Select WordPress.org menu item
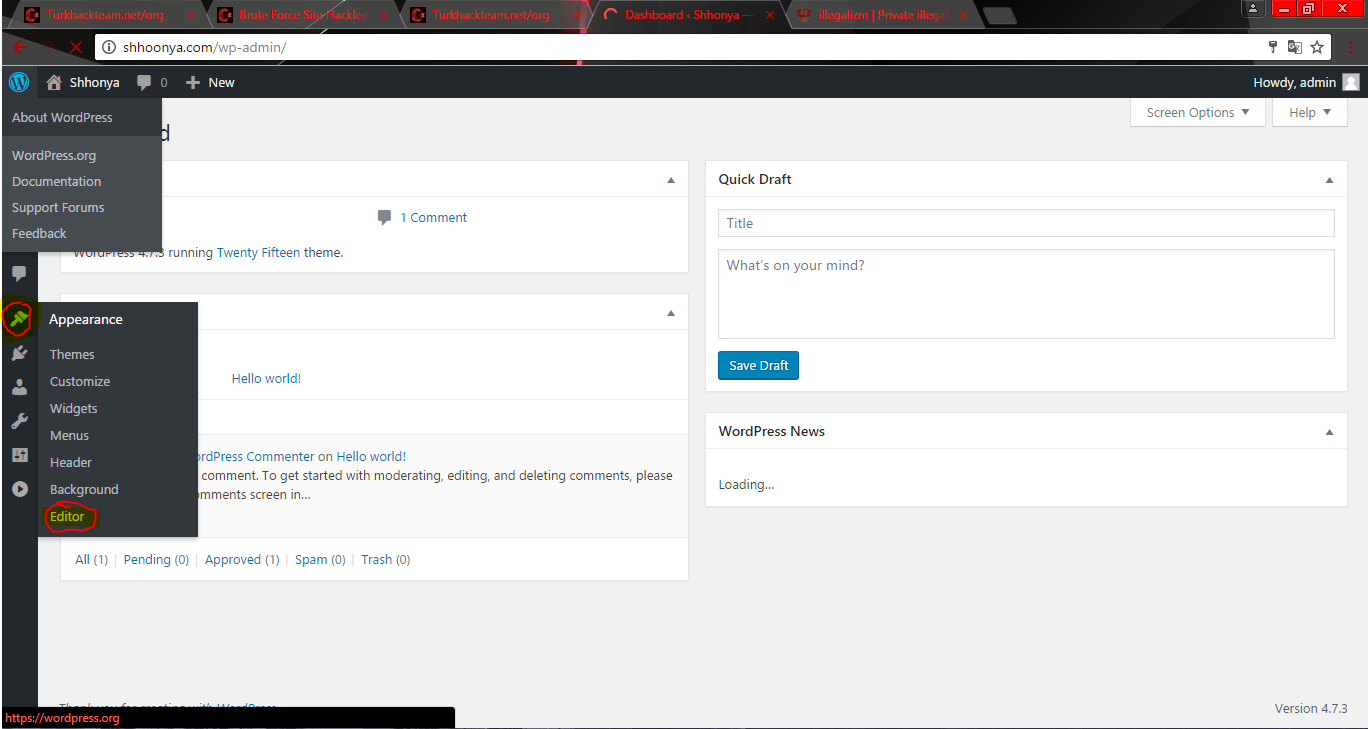Screen dimensions: 1368x729 [54, 155]
